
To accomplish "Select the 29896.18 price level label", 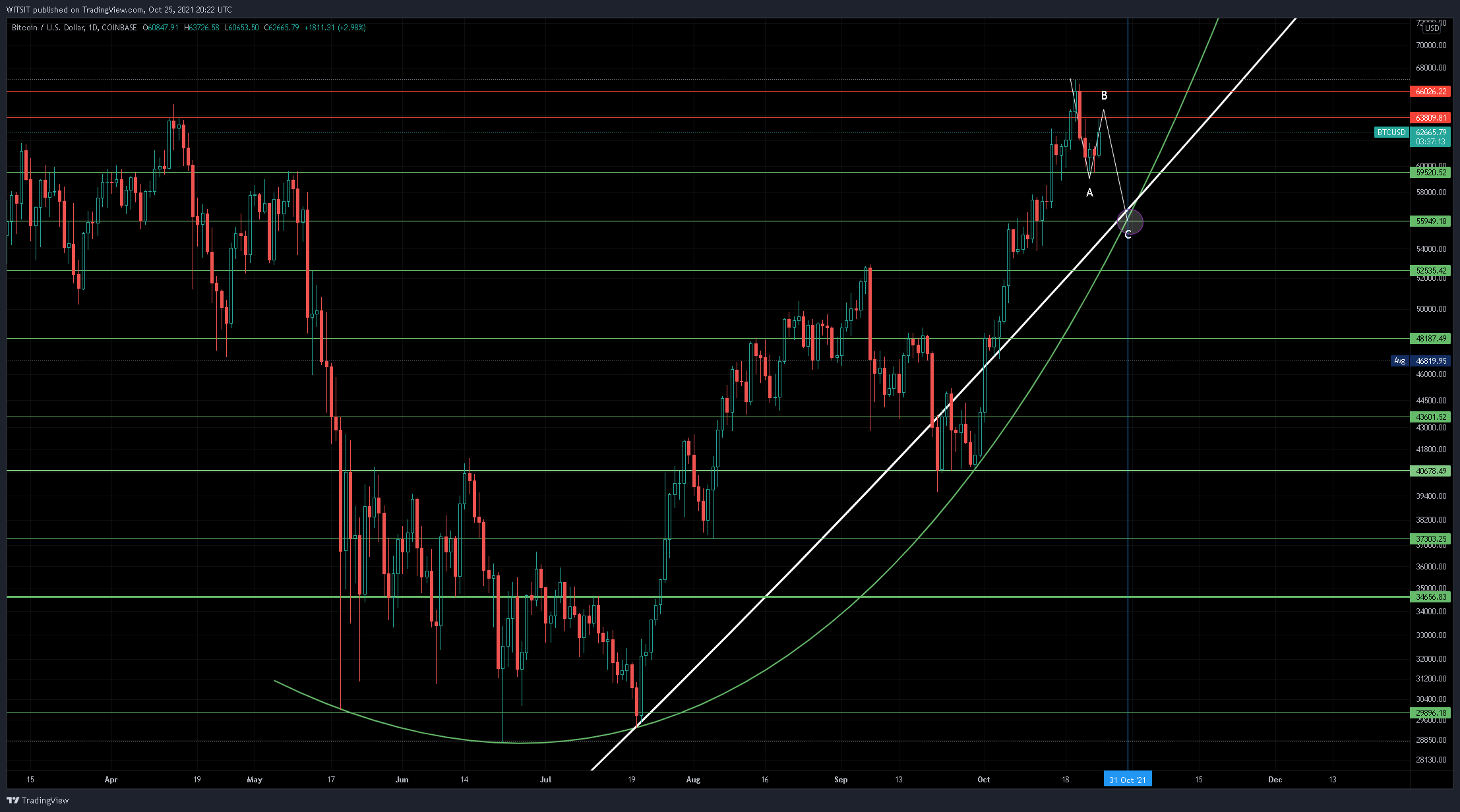I will (x=1431, y=713).
